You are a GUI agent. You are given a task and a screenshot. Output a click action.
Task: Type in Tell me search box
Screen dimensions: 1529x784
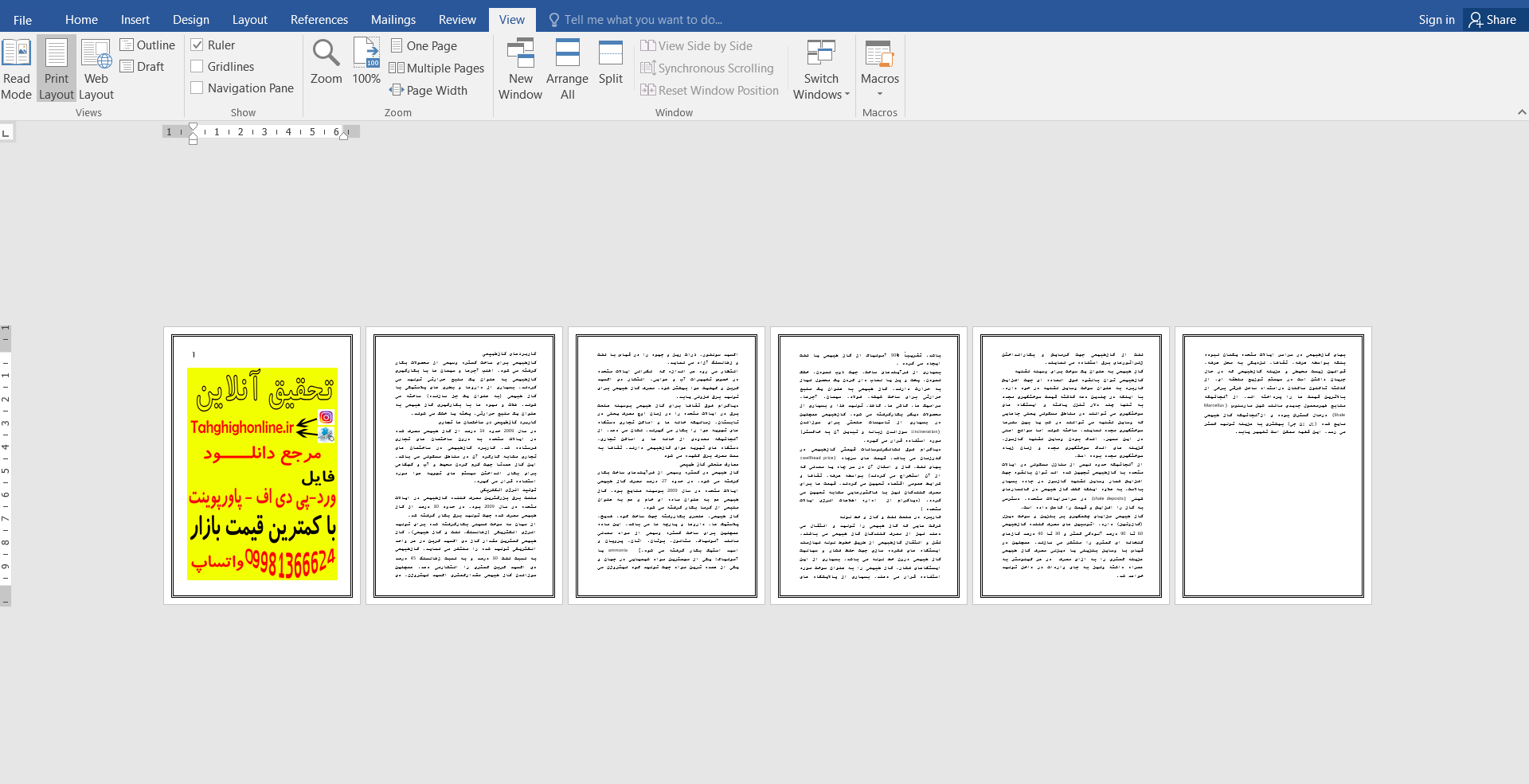643,19
